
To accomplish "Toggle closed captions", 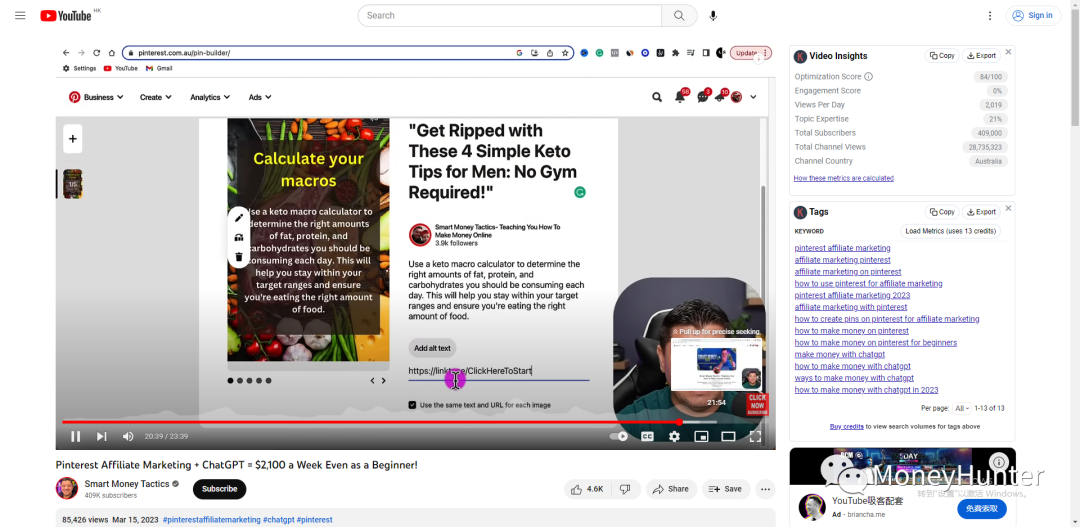I will [x=647, y=436].
